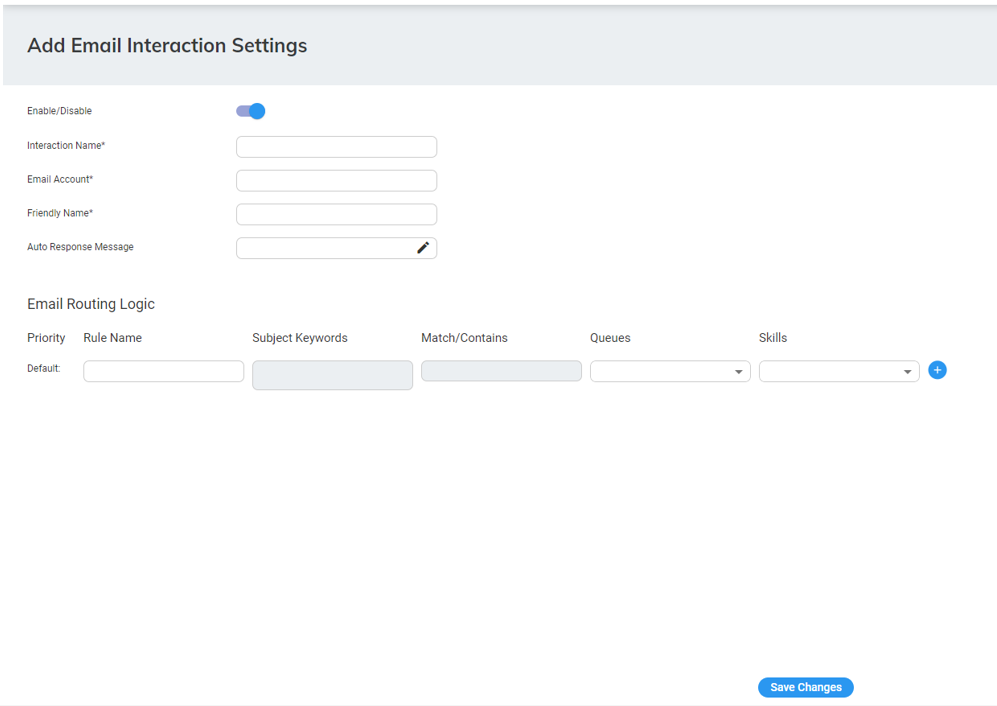Click into the Email Account field
This screenshot has height=706, width=997.
336,181
